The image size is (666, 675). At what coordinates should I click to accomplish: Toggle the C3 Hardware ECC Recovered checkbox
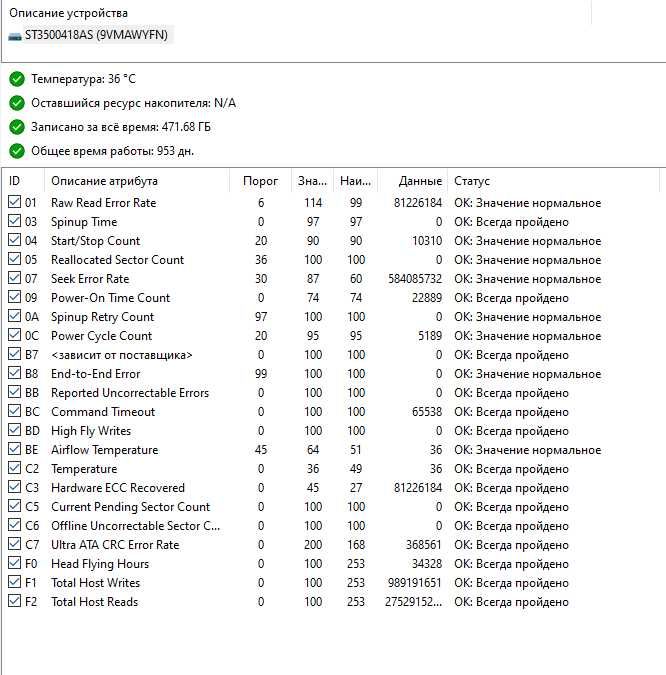click(14, 487)
